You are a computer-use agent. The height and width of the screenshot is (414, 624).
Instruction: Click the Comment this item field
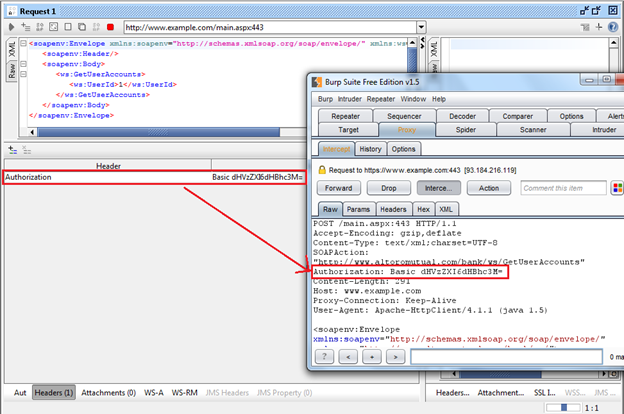[563, 188]
